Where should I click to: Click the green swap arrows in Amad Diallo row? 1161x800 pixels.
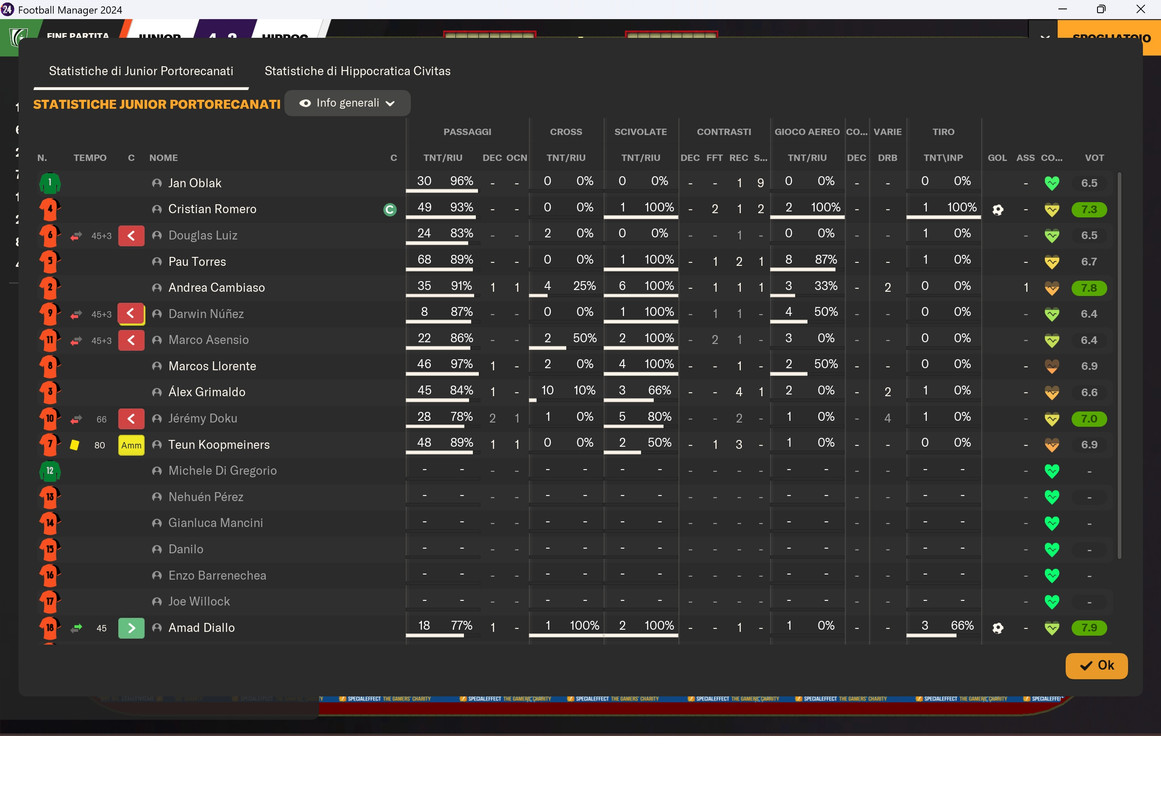coord(76,627)
